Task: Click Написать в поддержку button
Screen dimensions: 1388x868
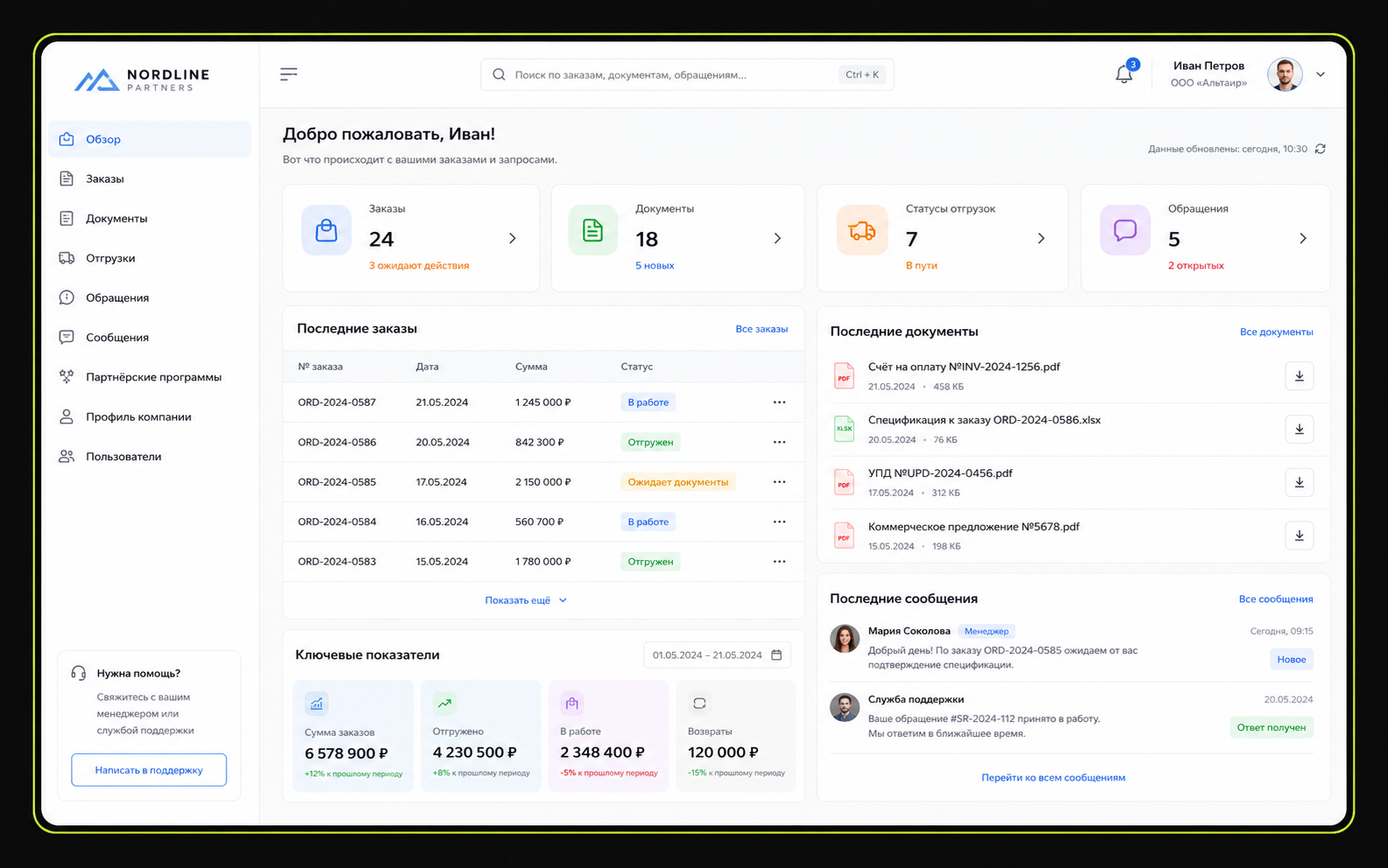Action: (x=149, y=770)
